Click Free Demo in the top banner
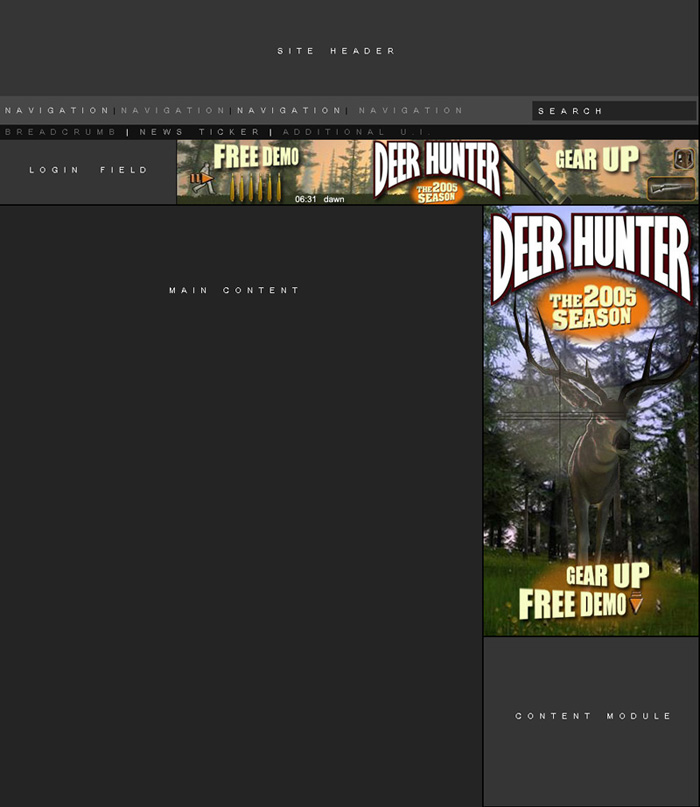 coord(256,156)
